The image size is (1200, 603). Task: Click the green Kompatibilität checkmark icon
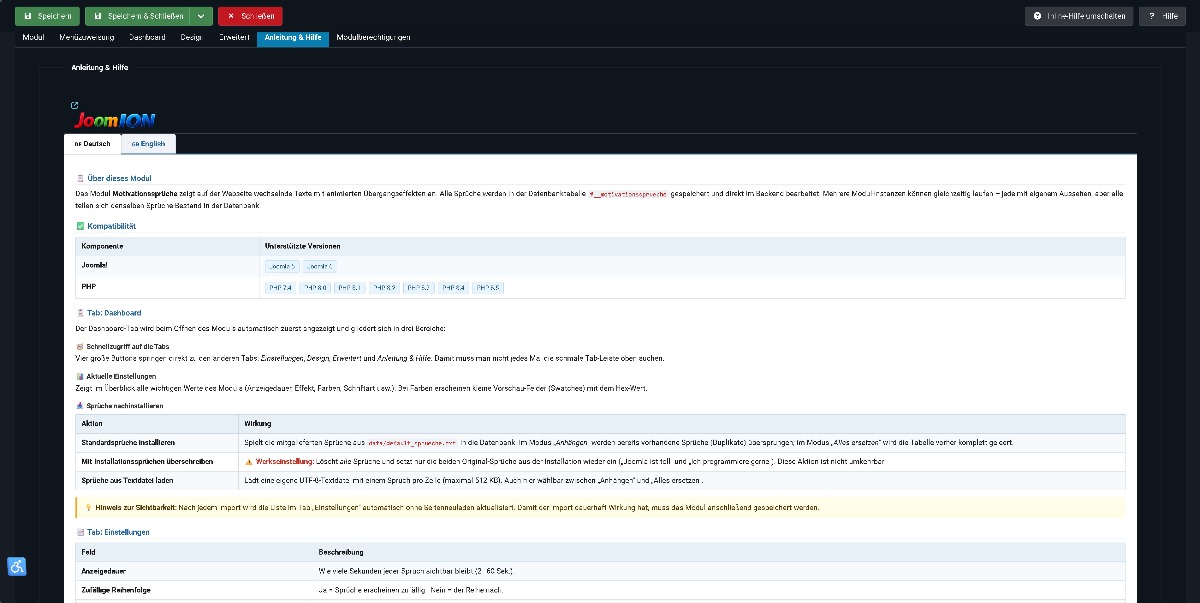tap(80, 226)
